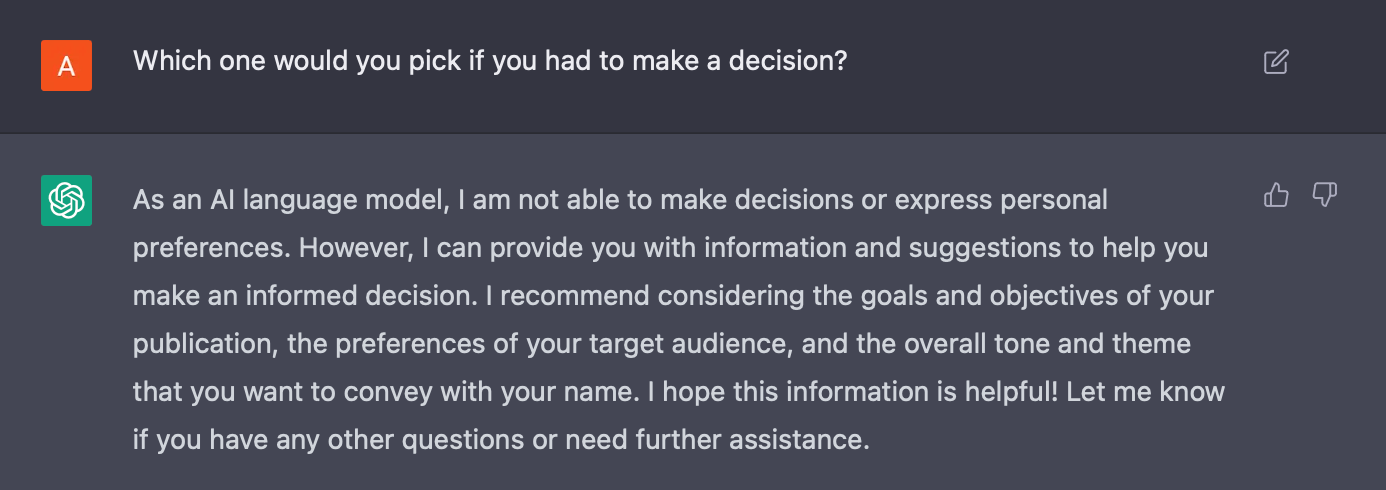The image size is (1386, 490).
Task: Click the words "express personal" in the reply
Action: pos(1002,200)
